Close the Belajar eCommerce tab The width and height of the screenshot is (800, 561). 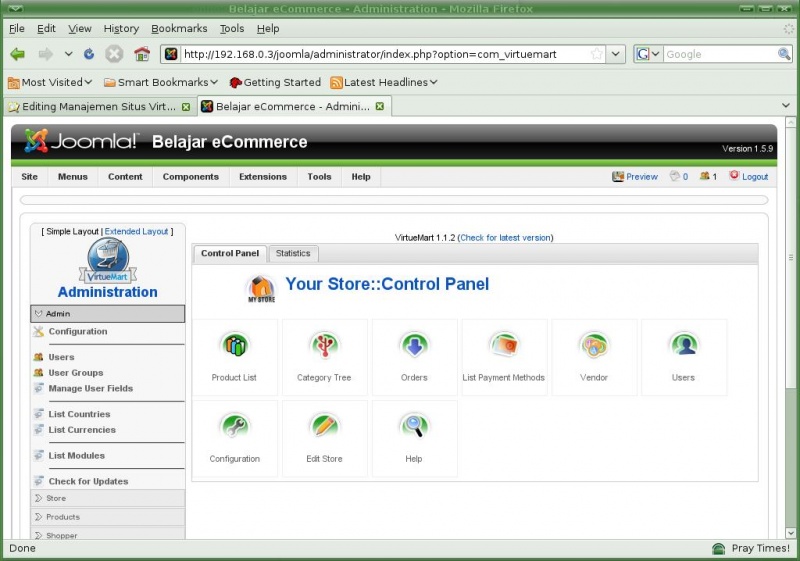pyautogui.click(x=380, y=106)
